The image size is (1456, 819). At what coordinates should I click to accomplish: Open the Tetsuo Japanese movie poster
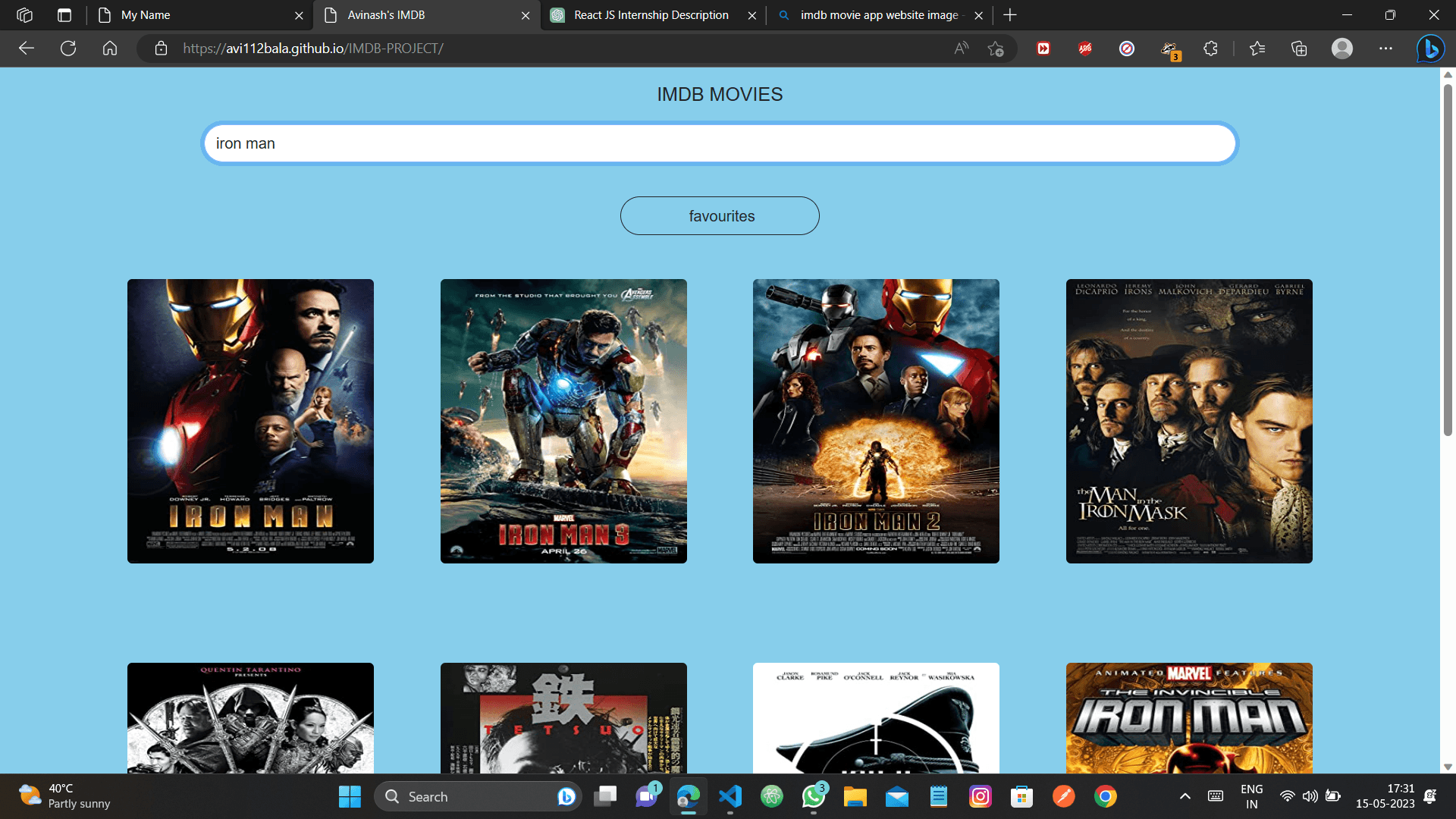pos(563,718)
